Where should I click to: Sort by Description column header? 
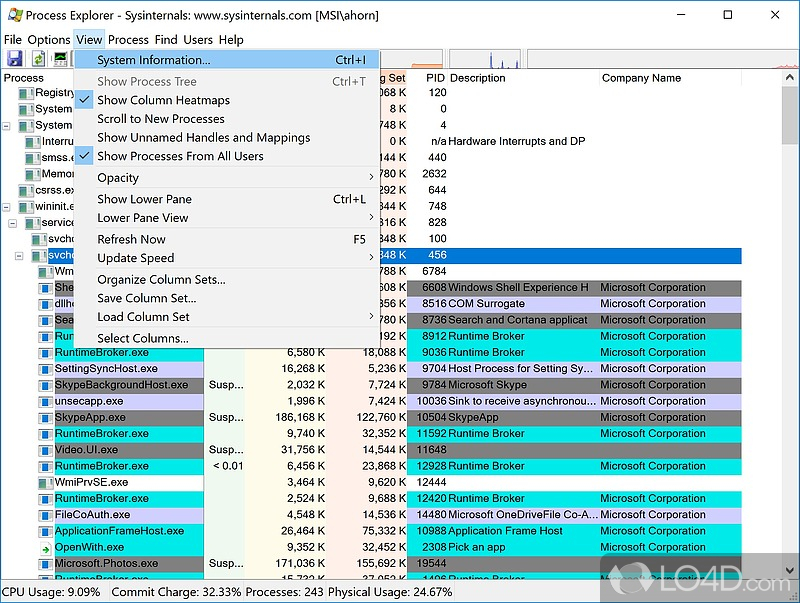click(523, 78)
